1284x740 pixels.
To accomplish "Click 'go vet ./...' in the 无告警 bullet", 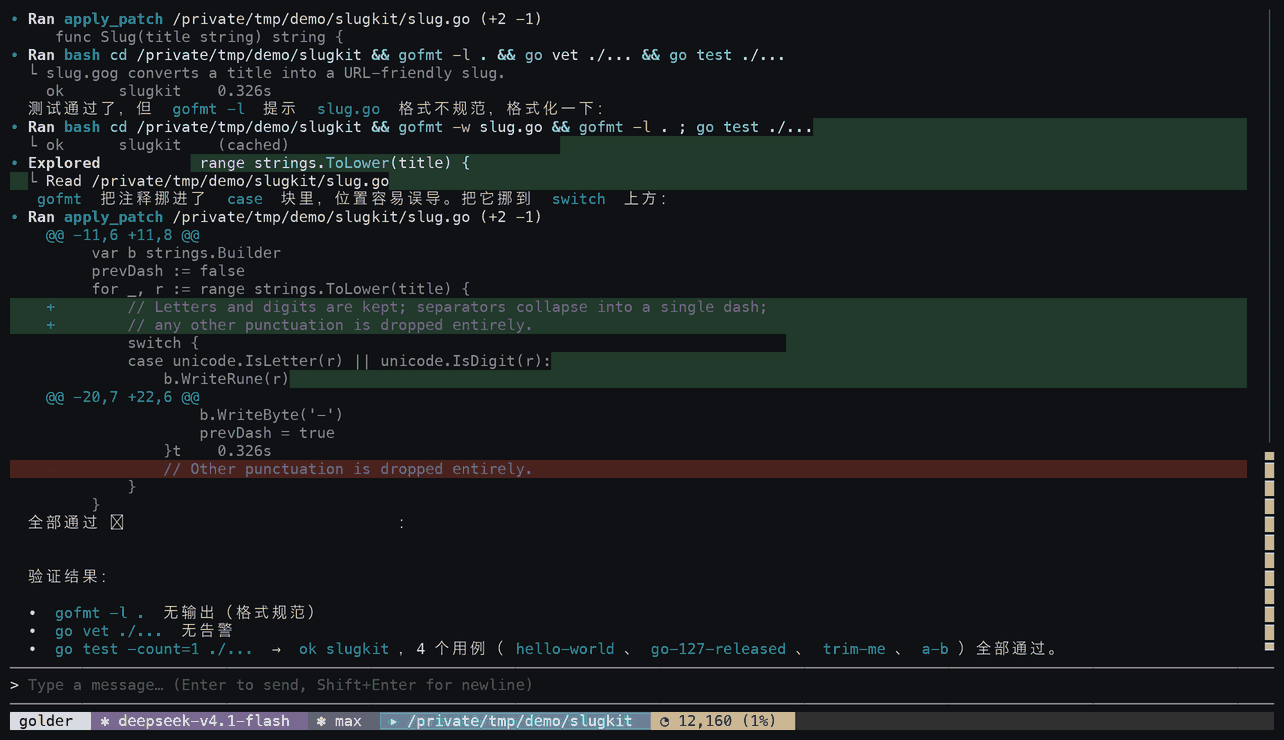I will (x=109, y=631).
